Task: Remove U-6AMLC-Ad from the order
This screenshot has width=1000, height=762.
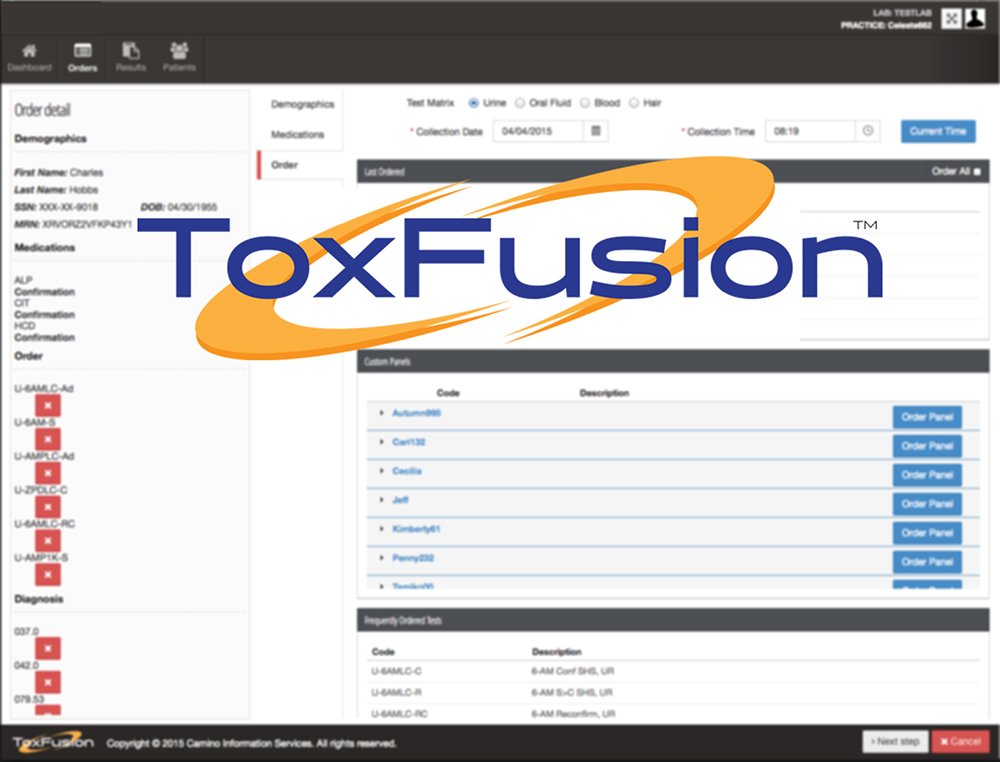Action: tap(48, 406)
